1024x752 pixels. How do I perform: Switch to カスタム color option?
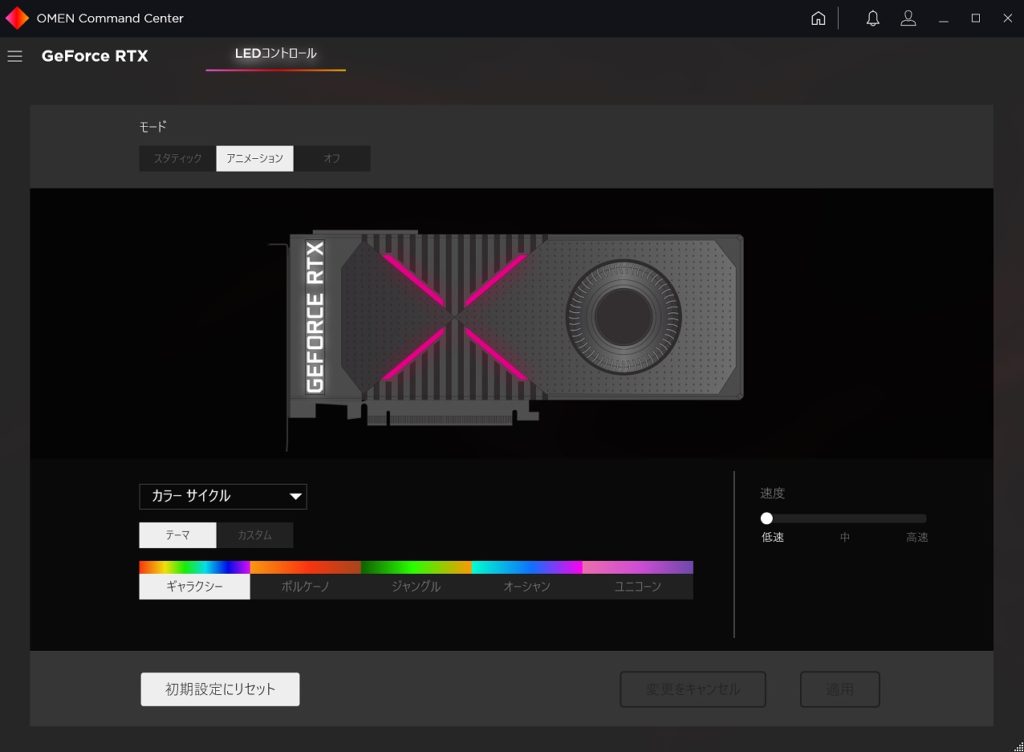tap(255, 535)
